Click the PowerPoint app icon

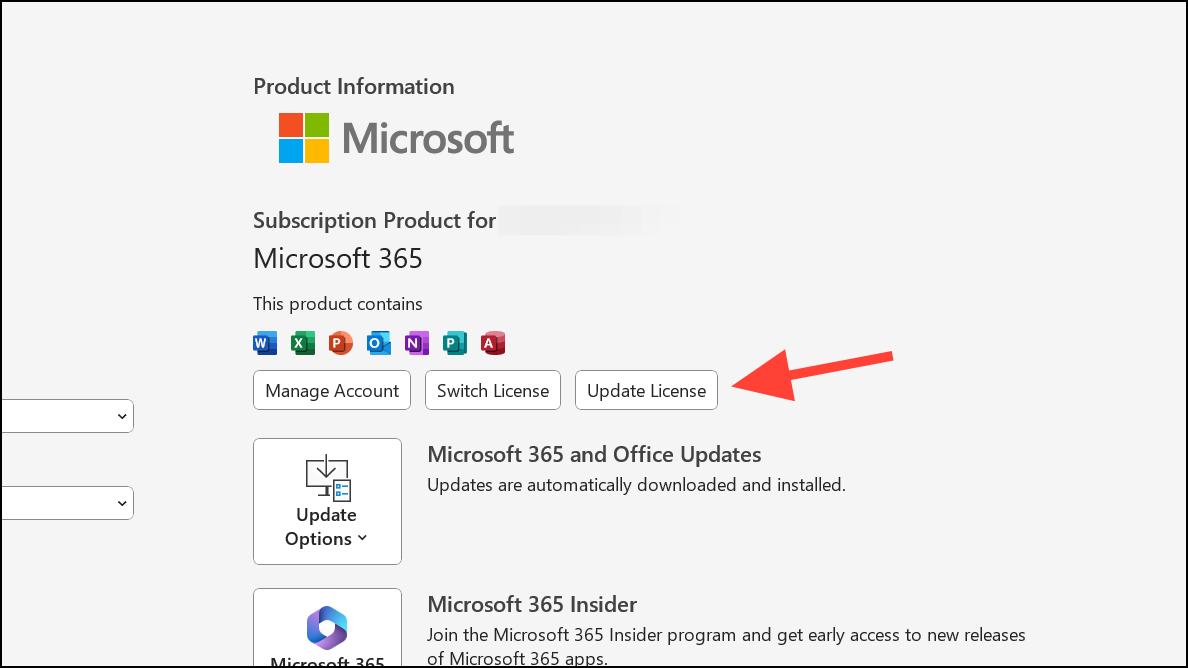click(340, 343)
